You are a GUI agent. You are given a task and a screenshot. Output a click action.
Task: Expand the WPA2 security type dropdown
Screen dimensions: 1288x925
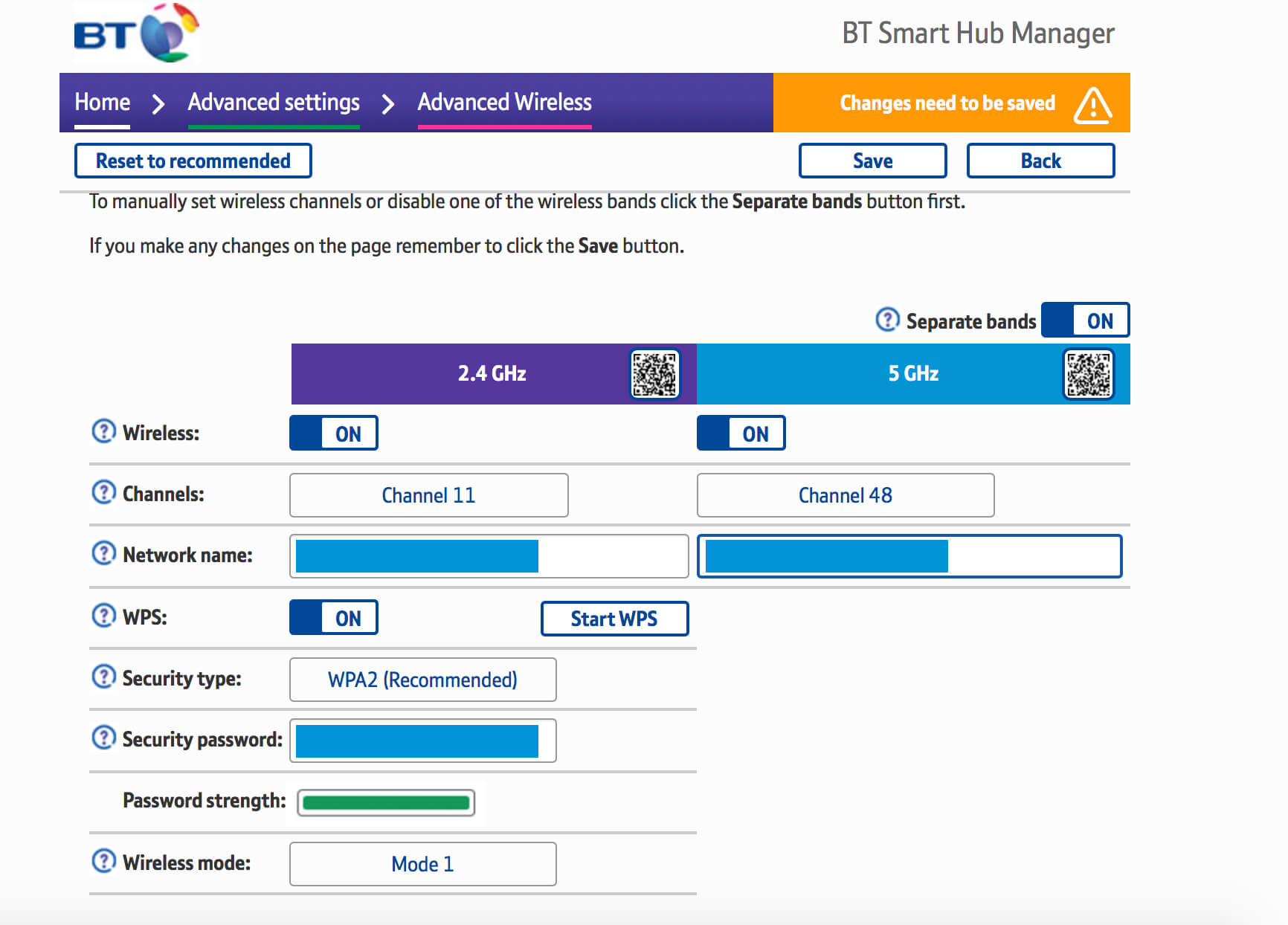[x=422, y=680]
